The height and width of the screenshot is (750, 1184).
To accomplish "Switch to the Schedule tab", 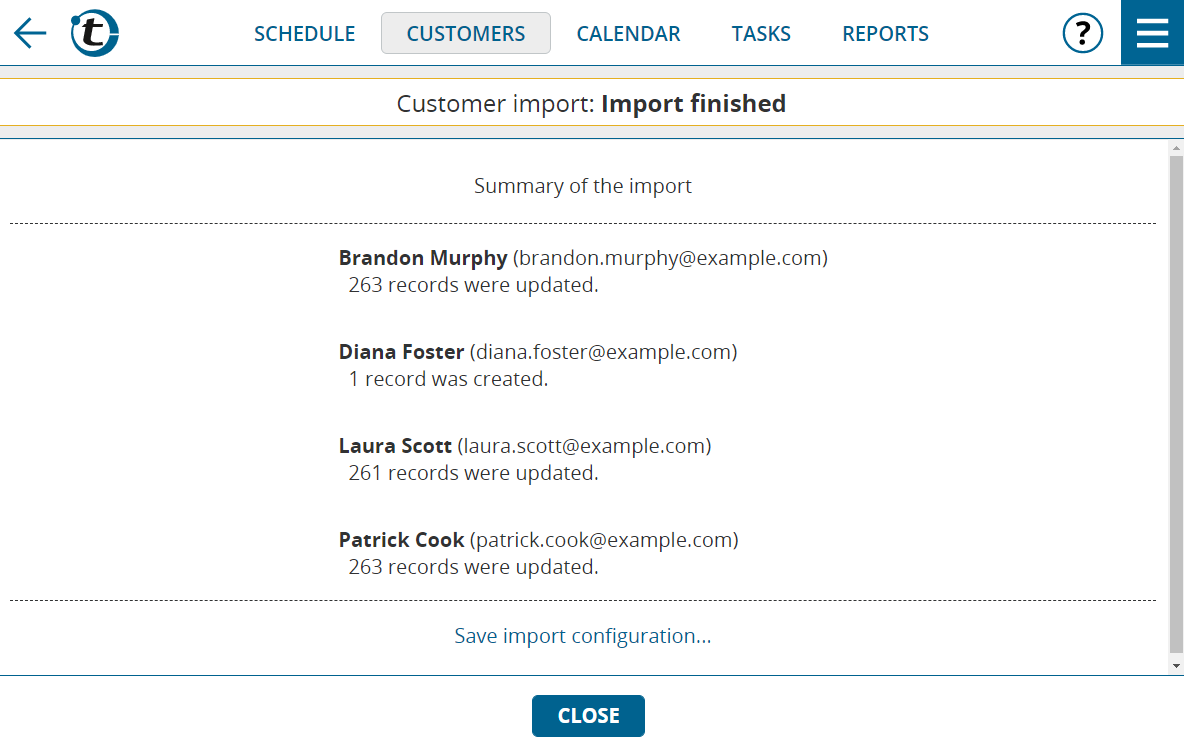I will (x=304, y=33).
